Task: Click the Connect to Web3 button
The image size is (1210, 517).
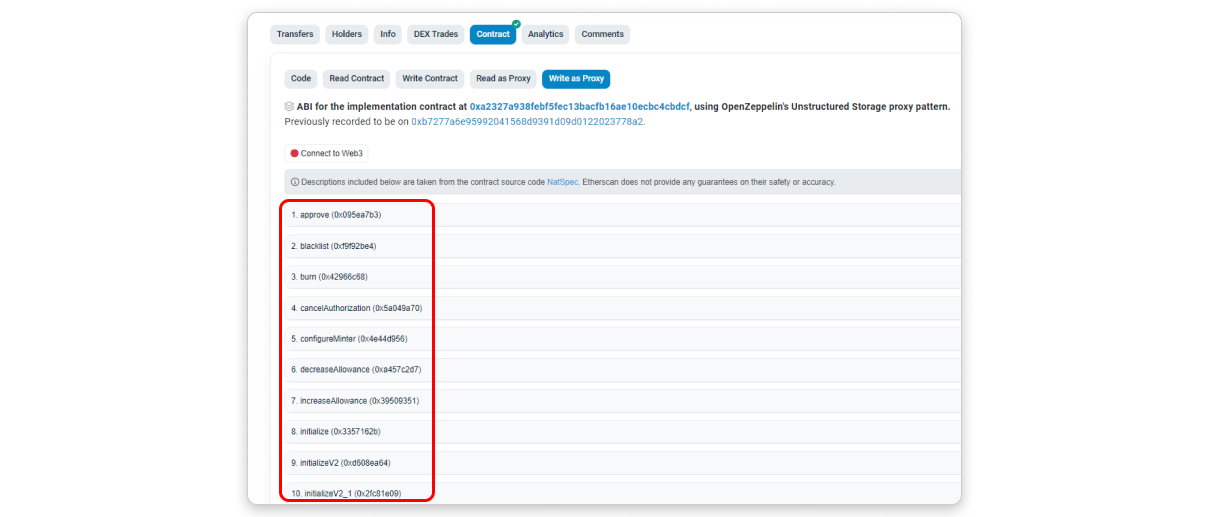Action: tap(327, 154)
